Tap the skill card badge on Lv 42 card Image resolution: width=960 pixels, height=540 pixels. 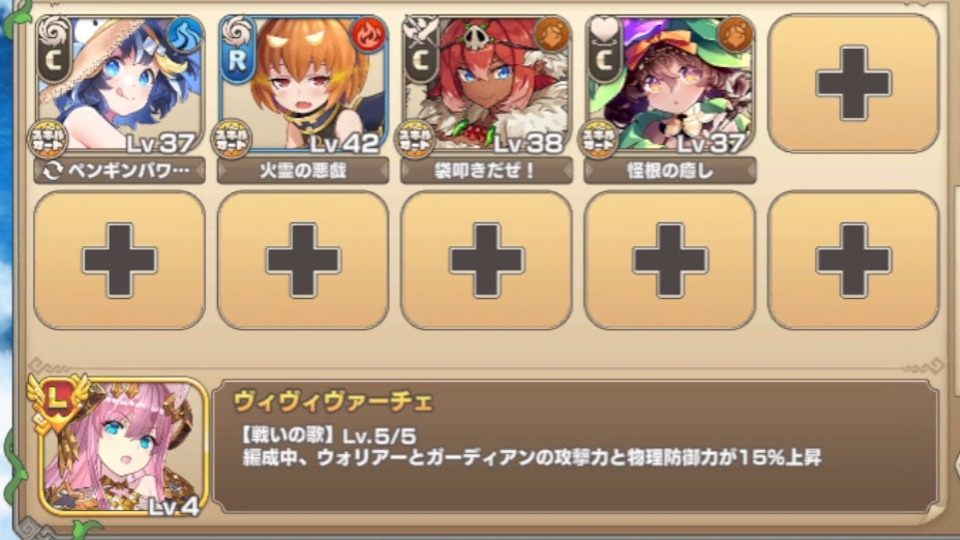tap(231, 140)
